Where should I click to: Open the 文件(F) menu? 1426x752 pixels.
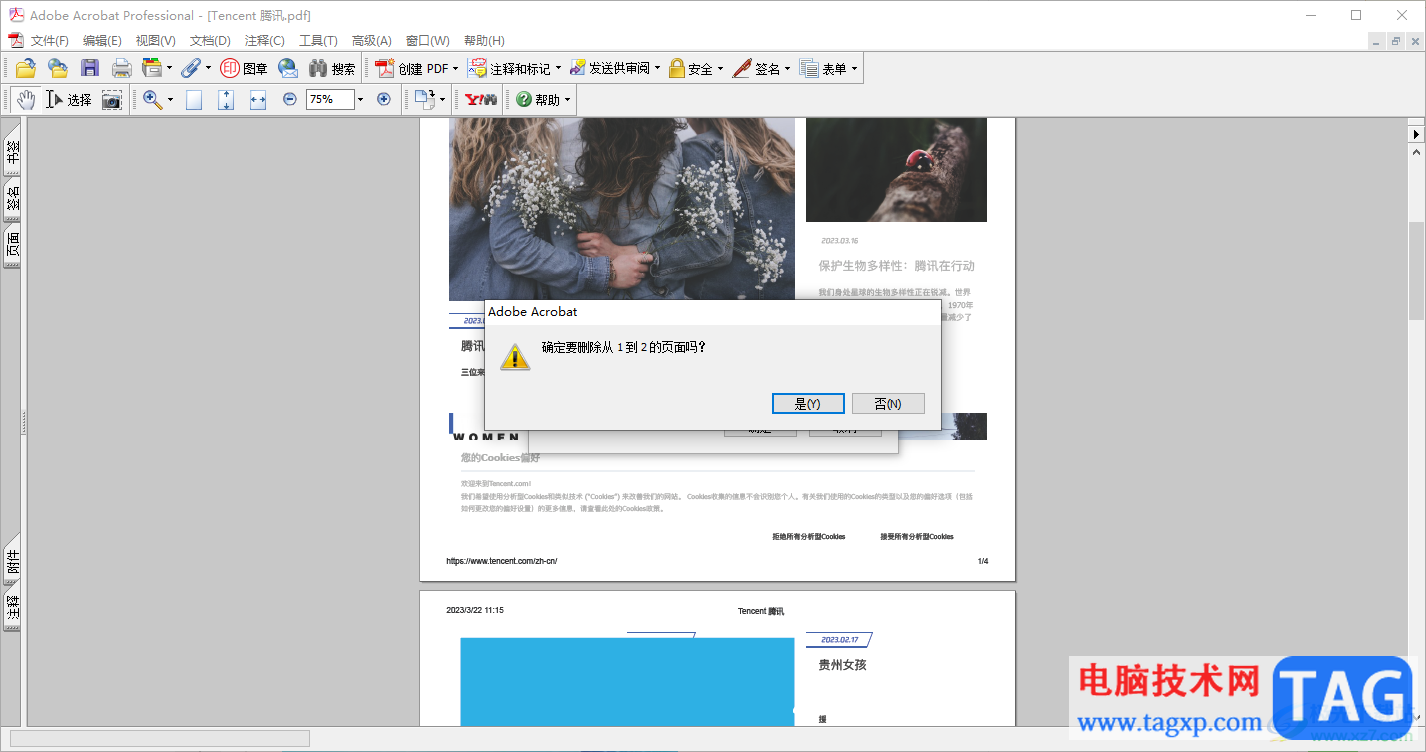tap(49, 40)
